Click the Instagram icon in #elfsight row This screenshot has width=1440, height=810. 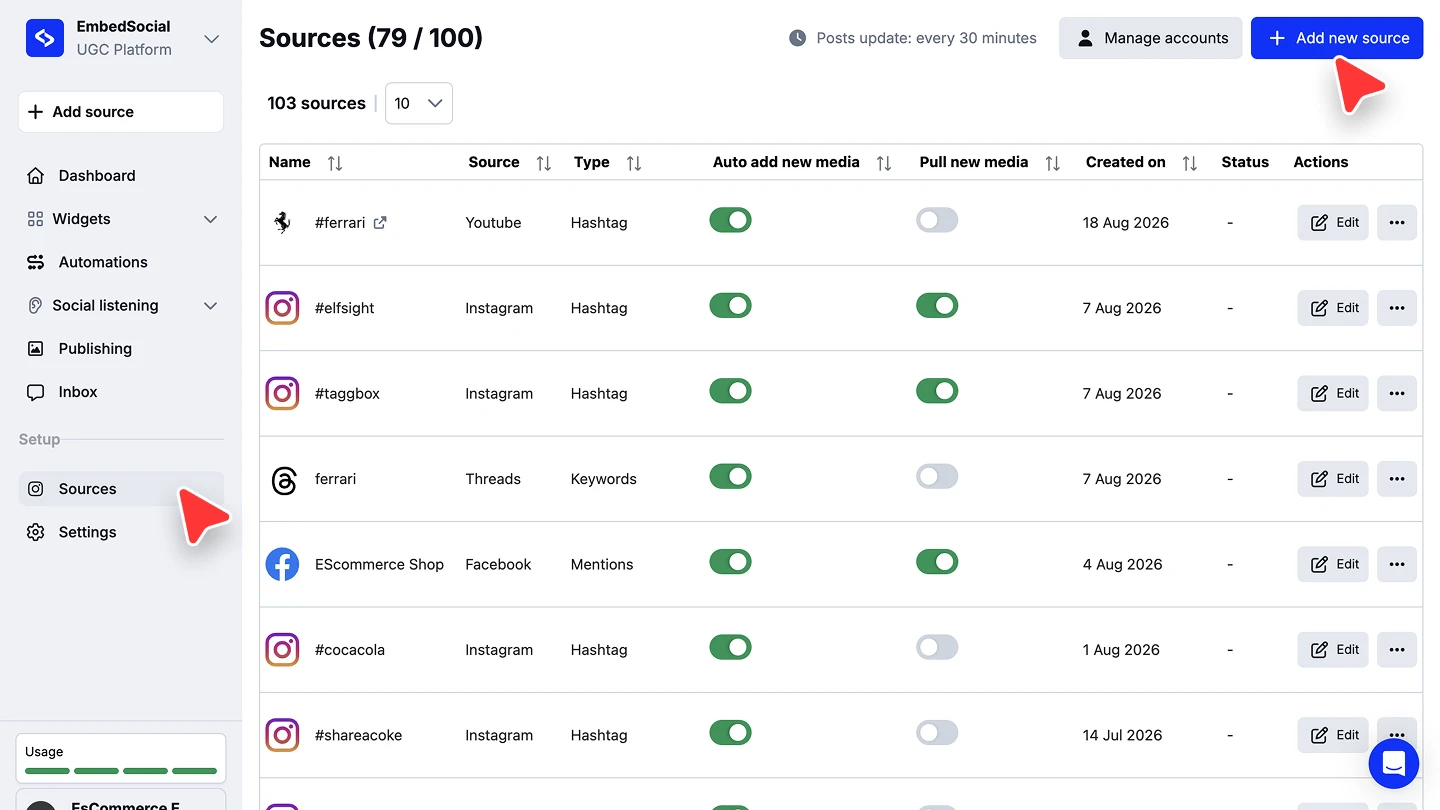[282, 308]
